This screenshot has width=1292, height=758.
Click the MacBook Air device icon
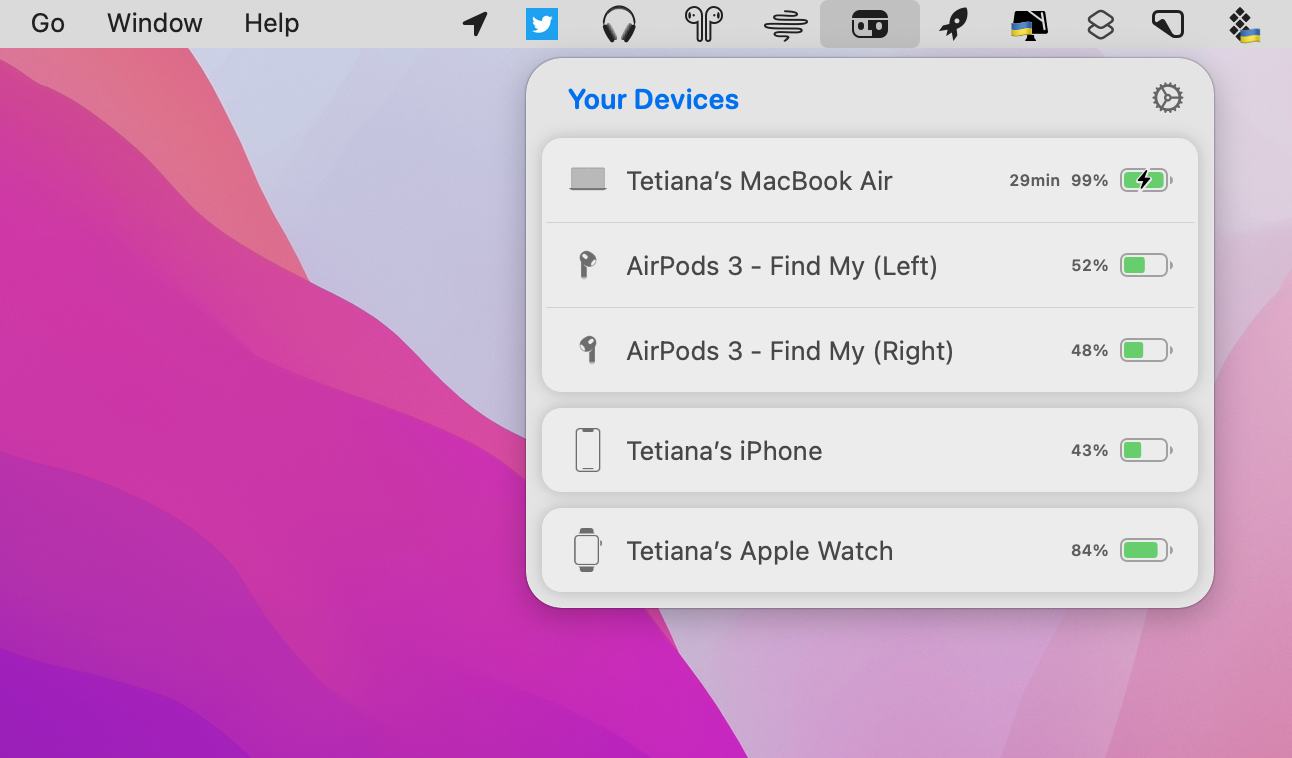tap(588, 180)
